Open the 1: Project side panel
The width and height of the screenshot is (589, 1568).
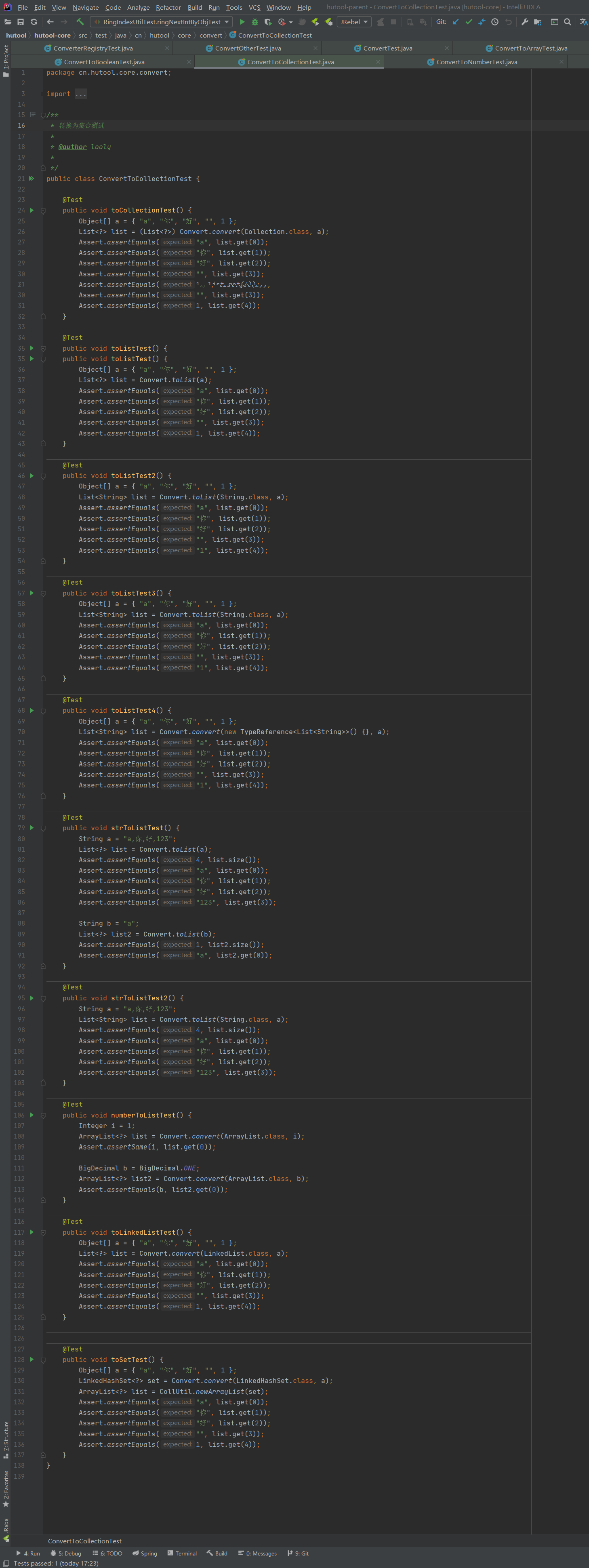tap(6, 61)
